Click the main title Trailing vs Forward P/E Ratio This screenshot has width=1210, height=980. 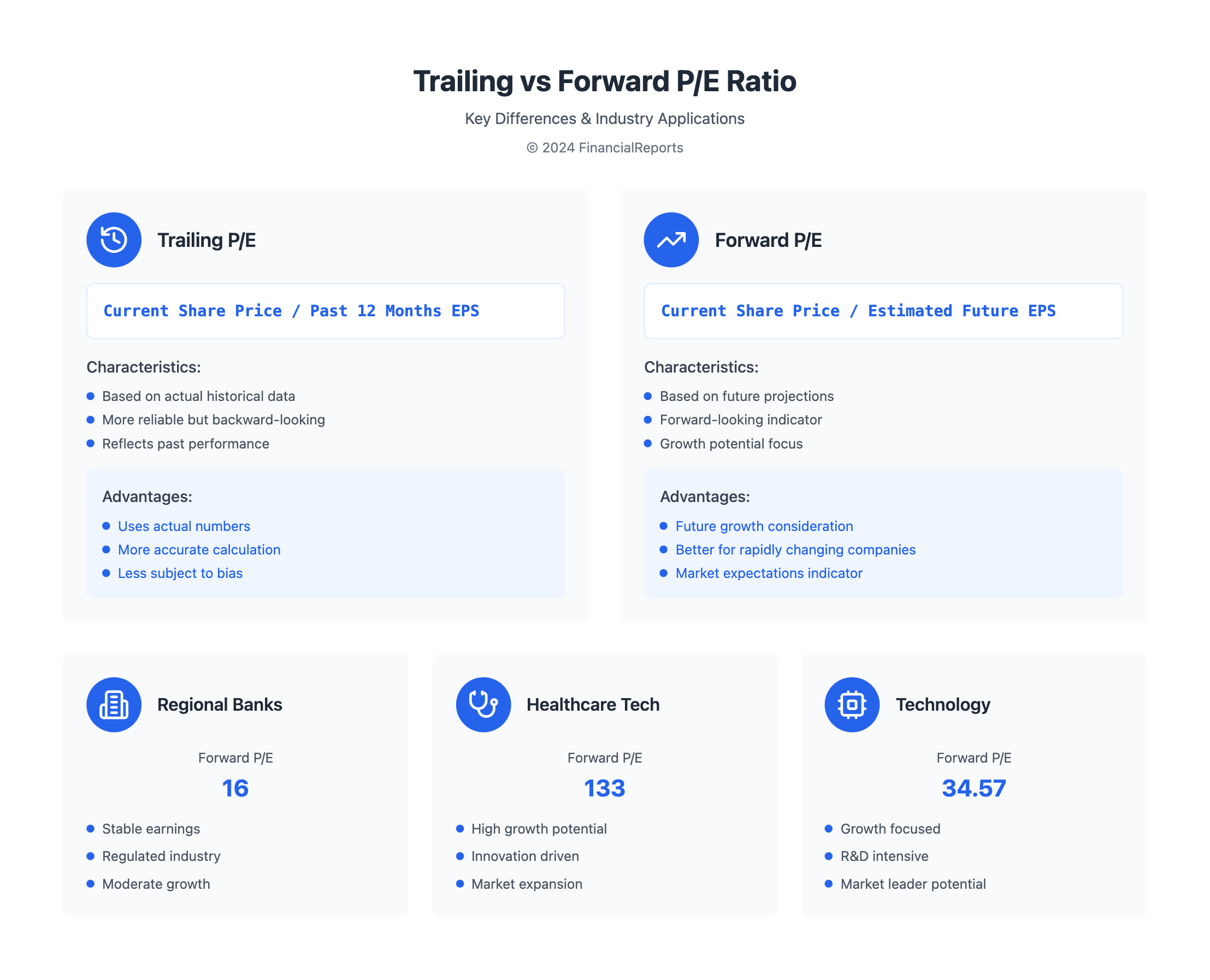point(604,81)
